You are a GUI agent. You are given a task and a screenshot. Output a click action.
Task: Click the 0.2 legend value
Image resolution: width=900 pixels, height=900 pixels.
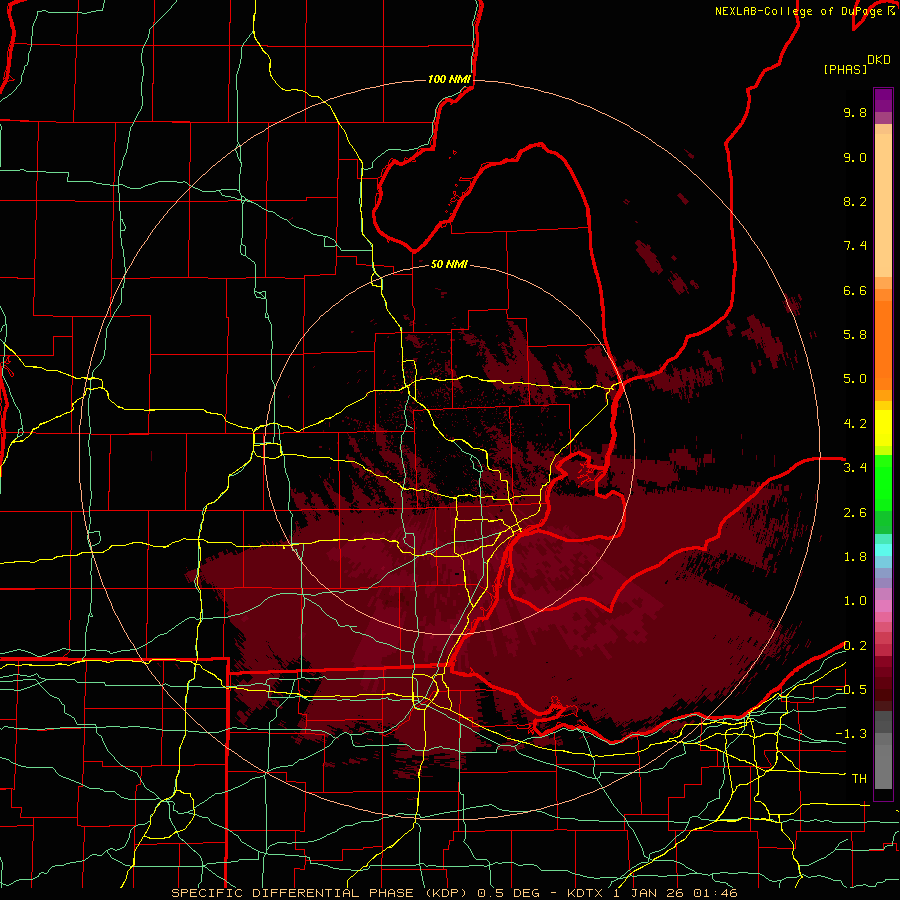click(855, 646)
